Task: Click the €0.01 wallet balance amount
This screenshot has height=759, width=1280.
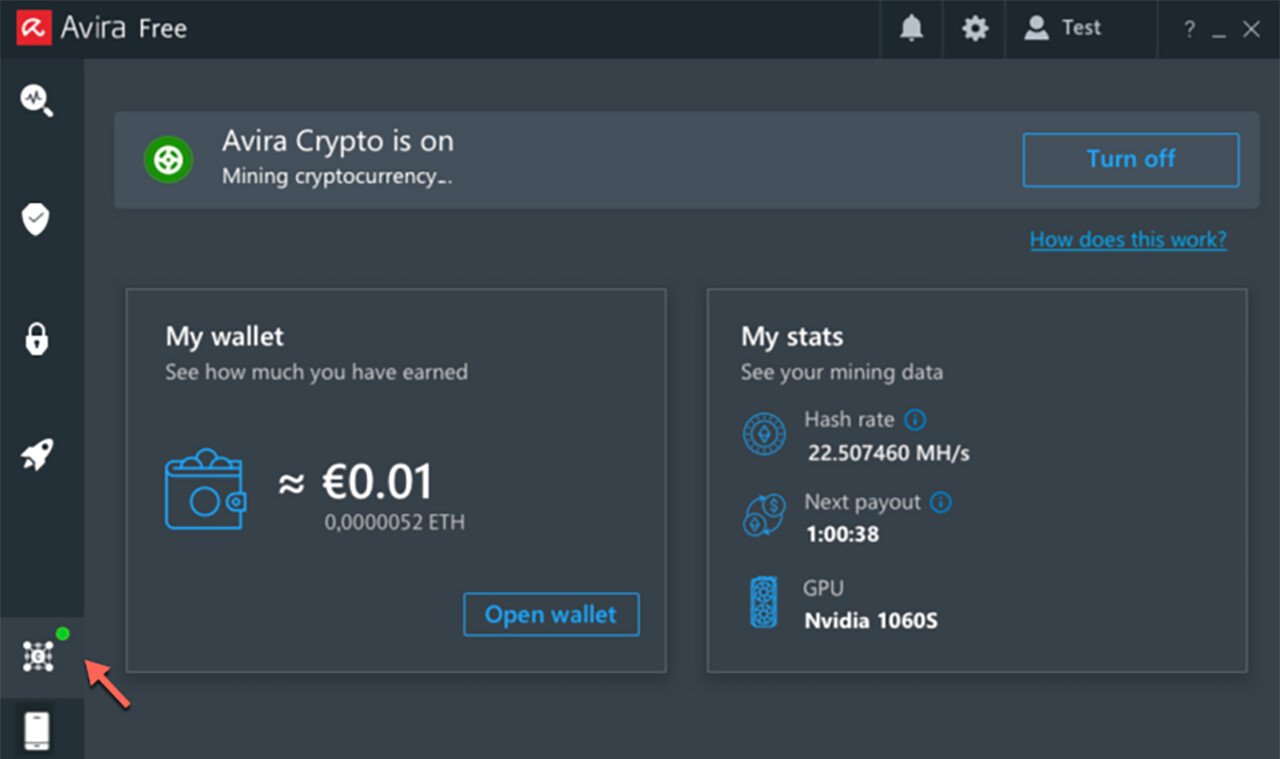Action: coord(377,484)
